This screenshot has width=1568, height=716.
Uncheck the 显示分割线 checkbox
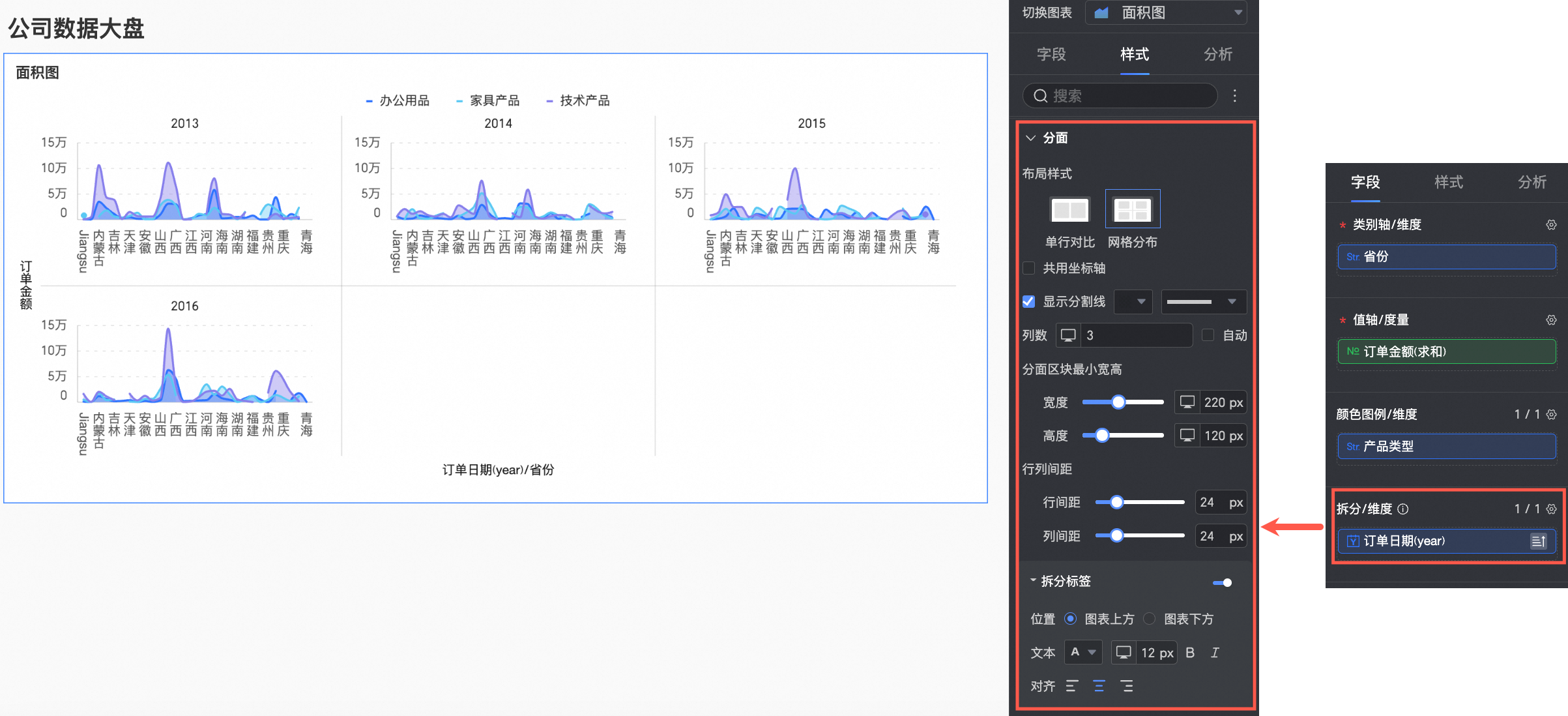point(1029,301)
